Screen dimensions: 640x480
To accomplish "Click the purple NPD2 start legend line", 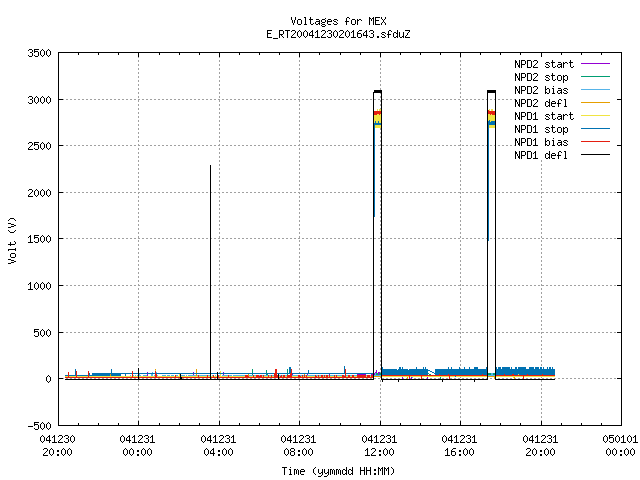I will pos(595,64).
